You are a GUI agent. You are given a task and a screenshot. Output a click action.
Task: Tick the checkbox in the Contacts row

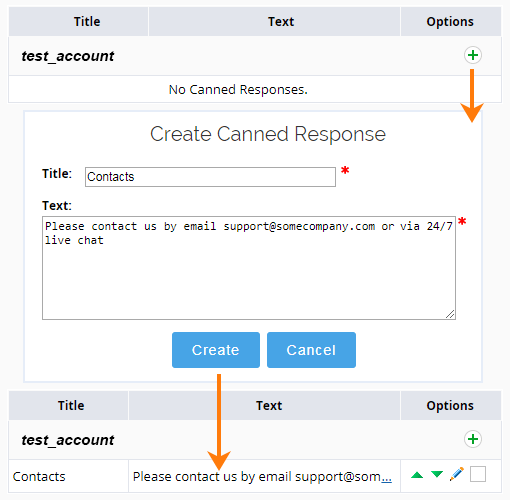click(x=478, y=474)
